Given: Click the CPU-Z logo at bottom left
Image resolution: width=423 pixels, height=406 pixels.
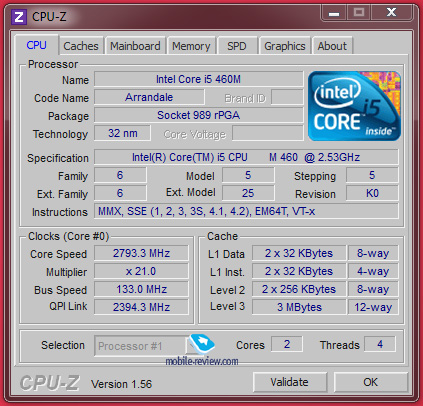Looking at the screenshot, I should (50, 383).
